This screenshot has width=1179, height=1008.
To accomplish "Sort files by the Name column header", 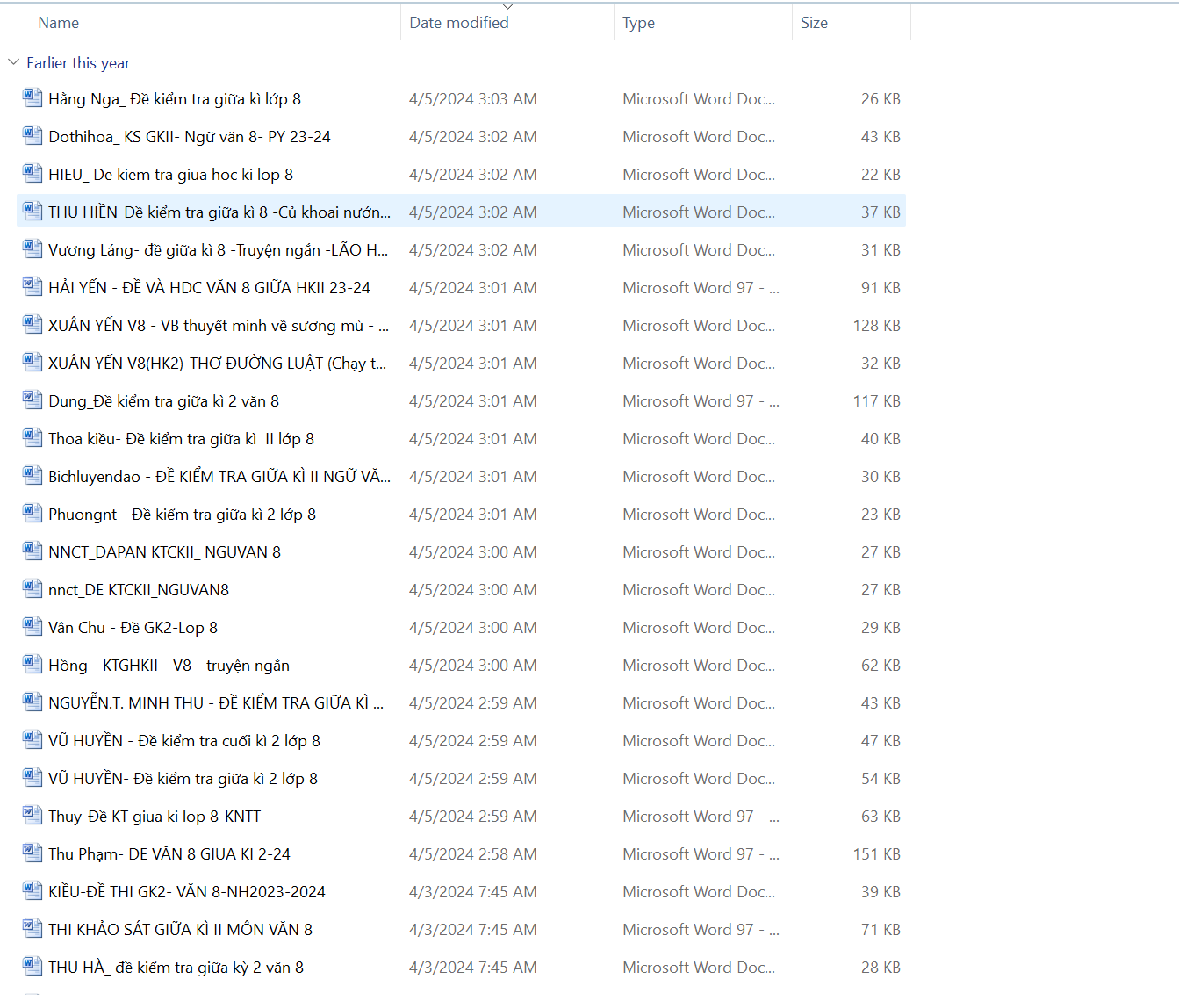I will 59,23.
